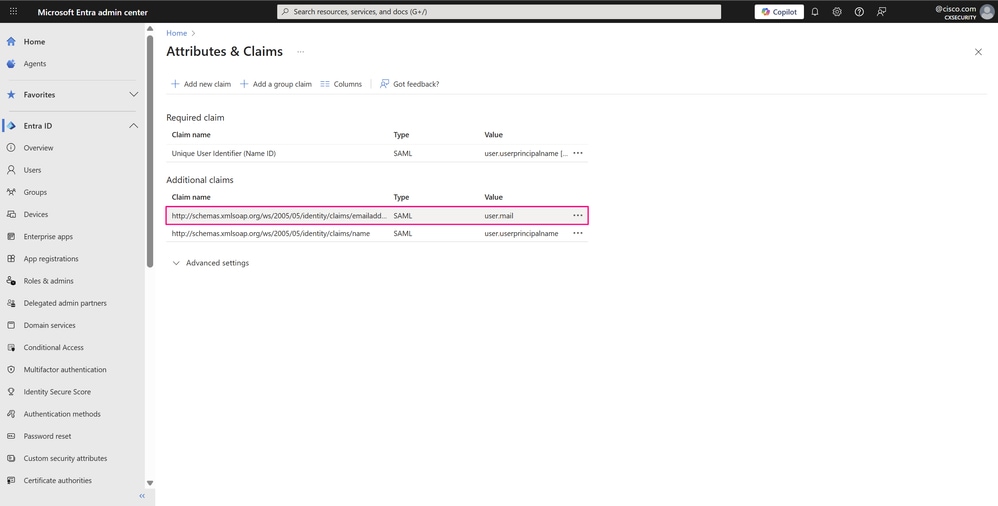
Task: Collapse sidebar with double chevron
Action: click(142, 496)
